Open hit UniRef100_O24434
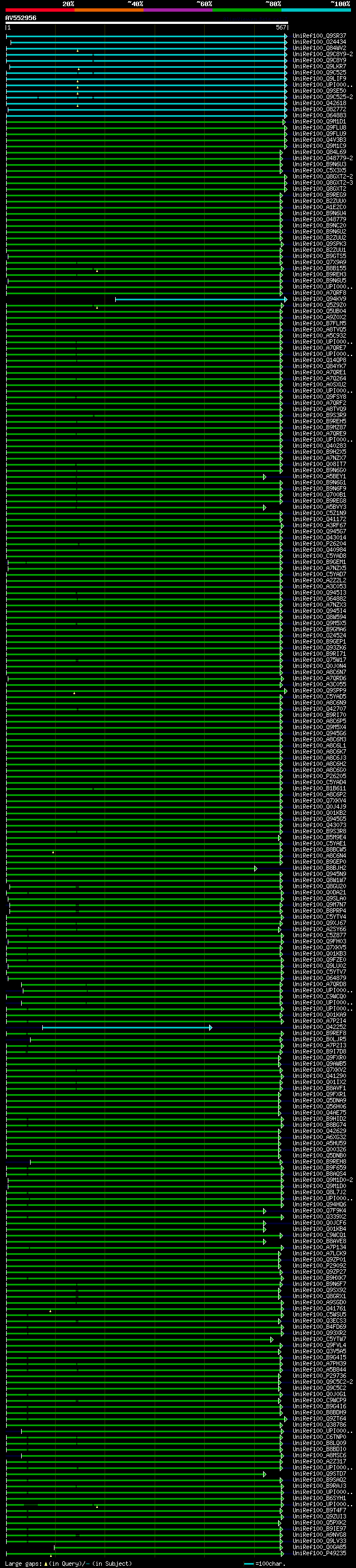 tap(319, 42)
